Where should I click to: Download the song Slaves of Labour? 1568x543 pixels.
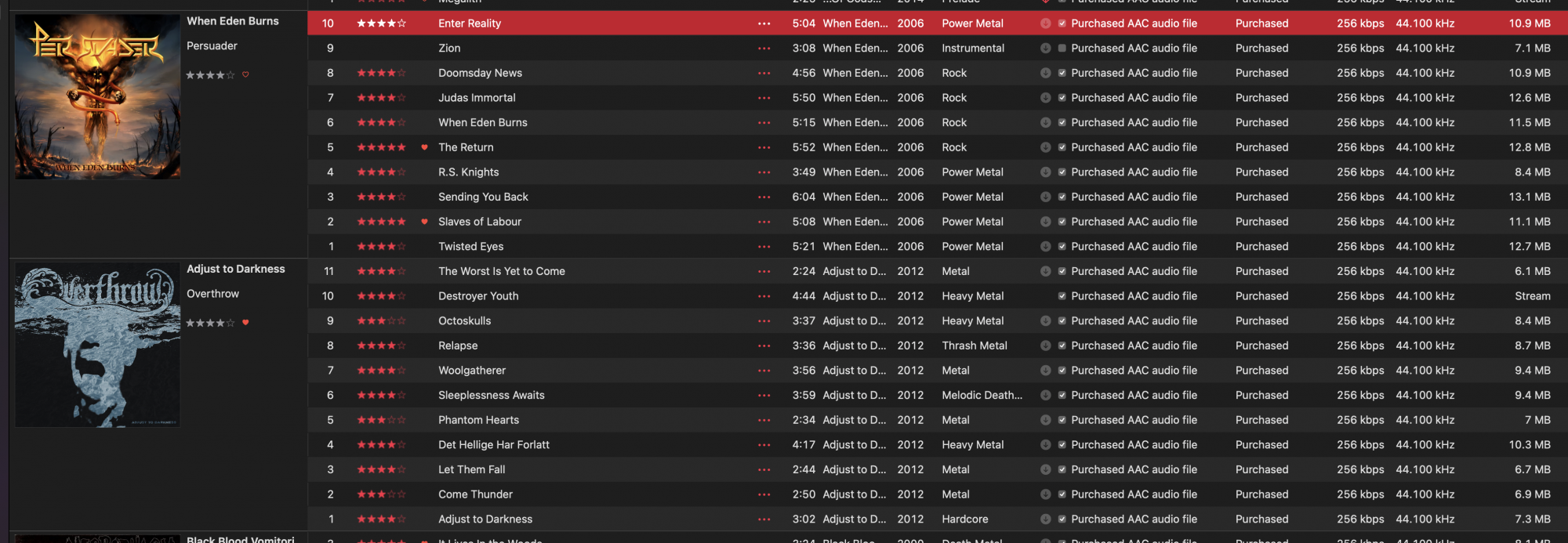coord(1045,222)
